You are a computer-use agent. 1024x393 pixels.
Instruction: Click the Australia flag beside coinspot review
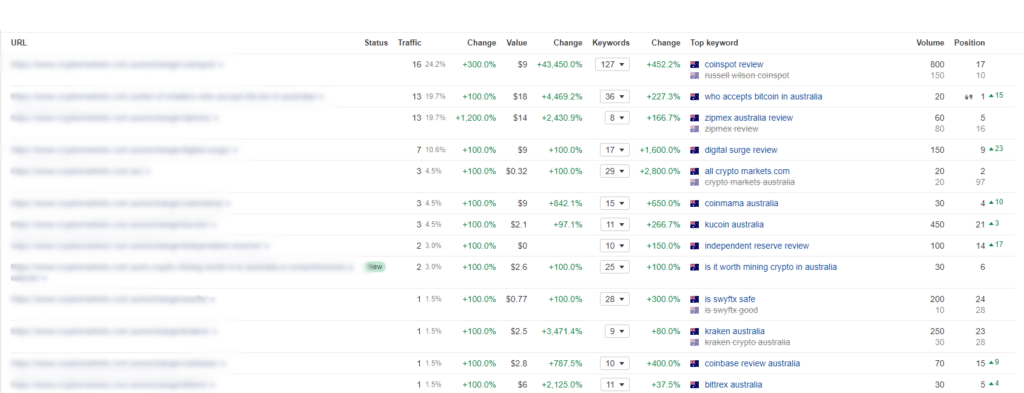point(694,65)
